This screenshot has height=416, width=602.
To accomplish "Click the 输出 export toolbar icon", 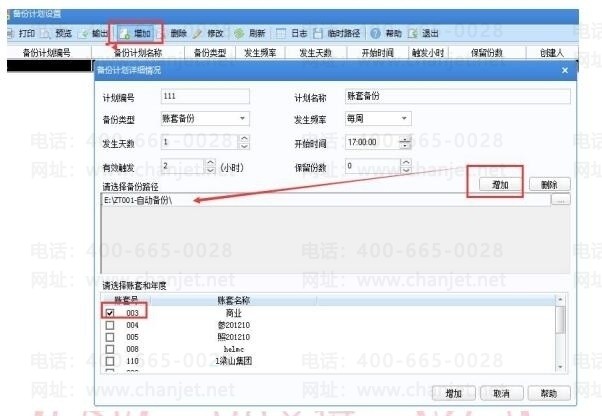I will [x=83, y=34].
